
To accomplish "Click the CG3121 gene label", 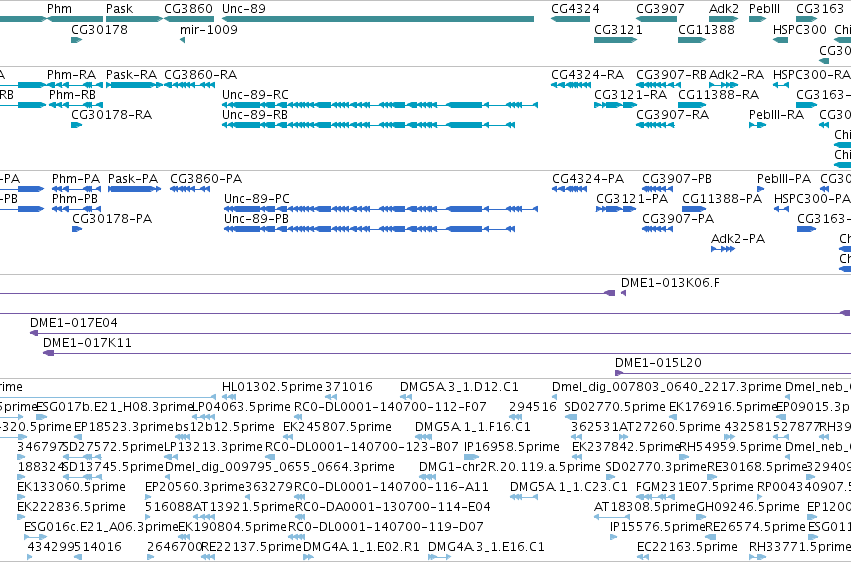I will pos(618,29).
